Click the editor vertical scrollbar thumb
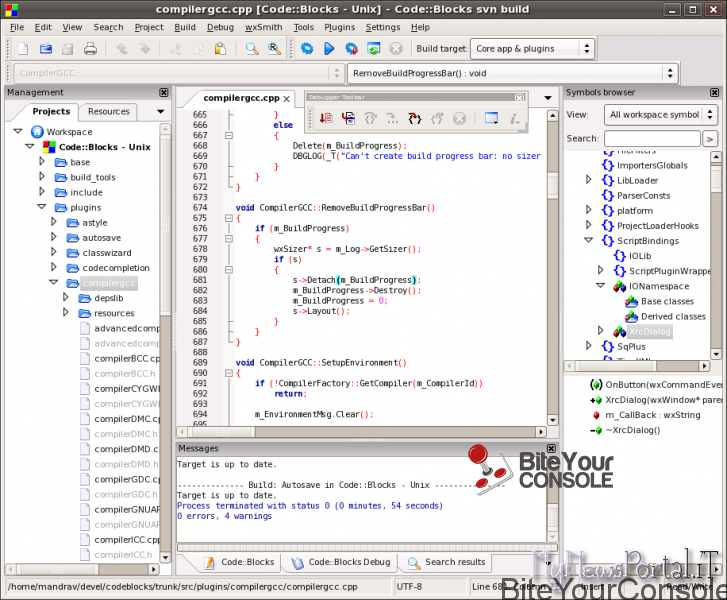 (x=553, y=186)
